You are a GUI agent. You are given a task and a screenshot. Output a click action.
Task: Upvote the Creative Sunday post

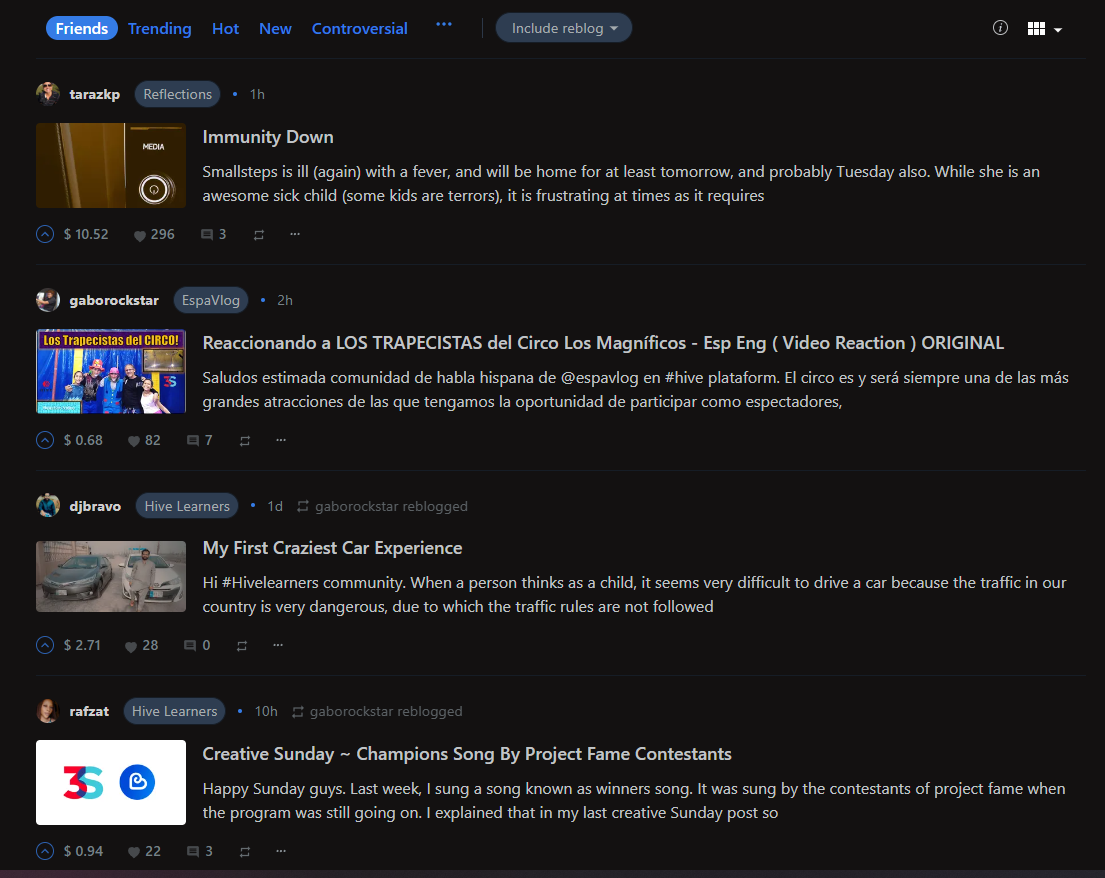(x=44, y=851)
